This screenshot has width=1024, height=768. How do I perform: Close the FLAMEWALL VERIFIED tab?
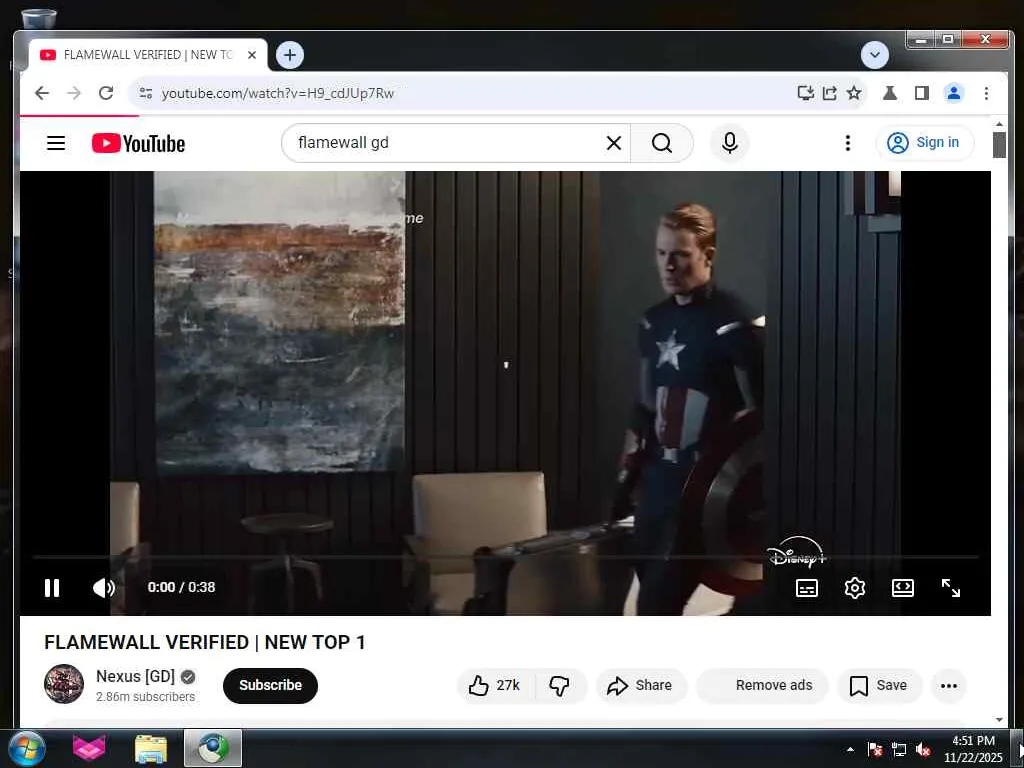coord(252,55)
